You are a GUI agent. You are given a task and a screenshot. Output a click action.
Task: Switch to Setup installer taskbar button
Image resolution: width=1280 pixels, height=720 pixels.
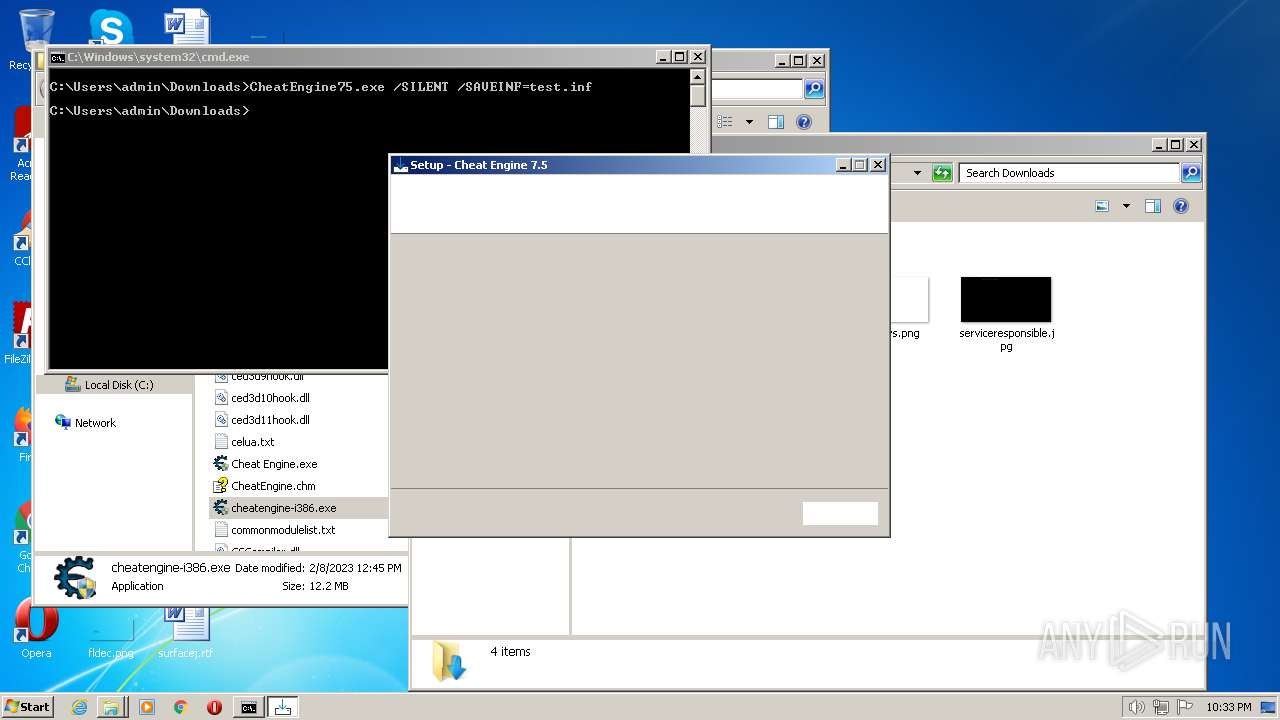[x=282, y=707]
